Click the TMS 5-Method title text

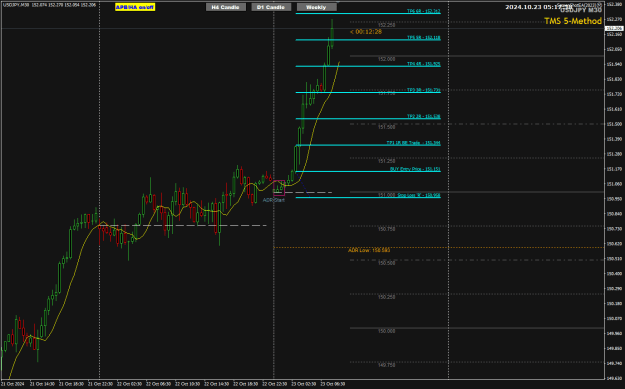tap(573, 22)
